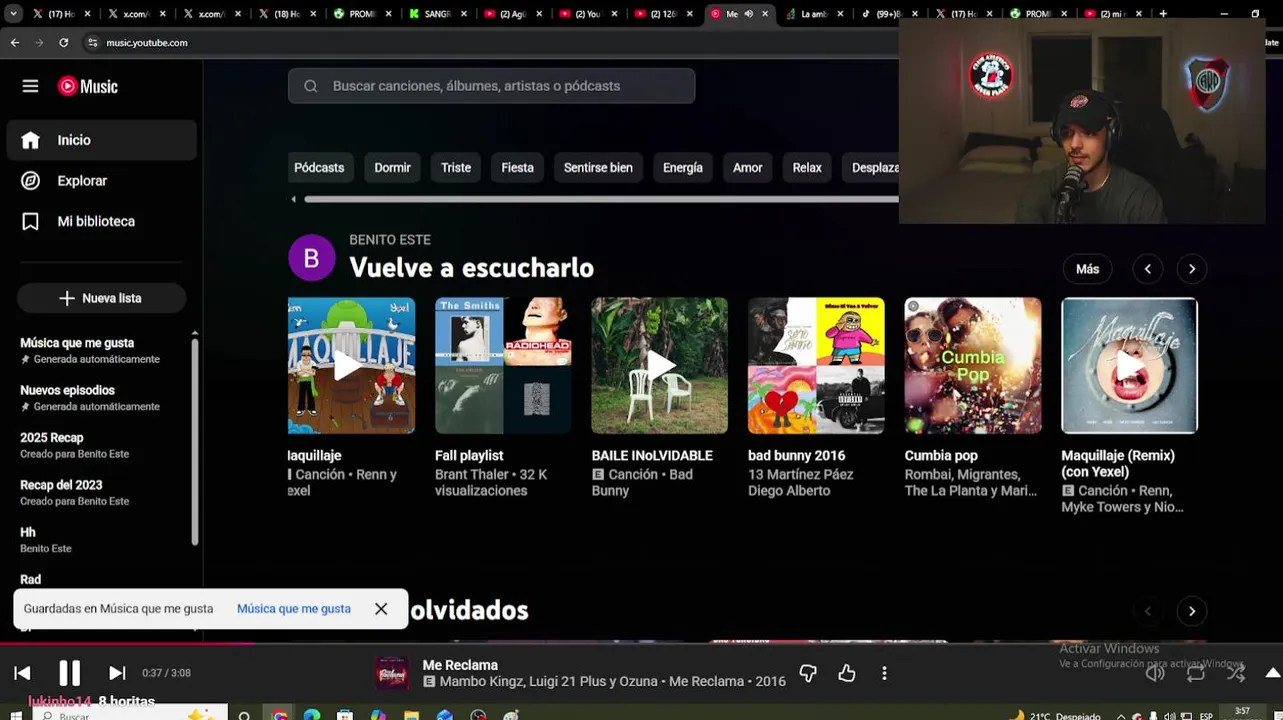Go back in browser
Screen dimensions: 1283x720
click(x=14, y=43)
